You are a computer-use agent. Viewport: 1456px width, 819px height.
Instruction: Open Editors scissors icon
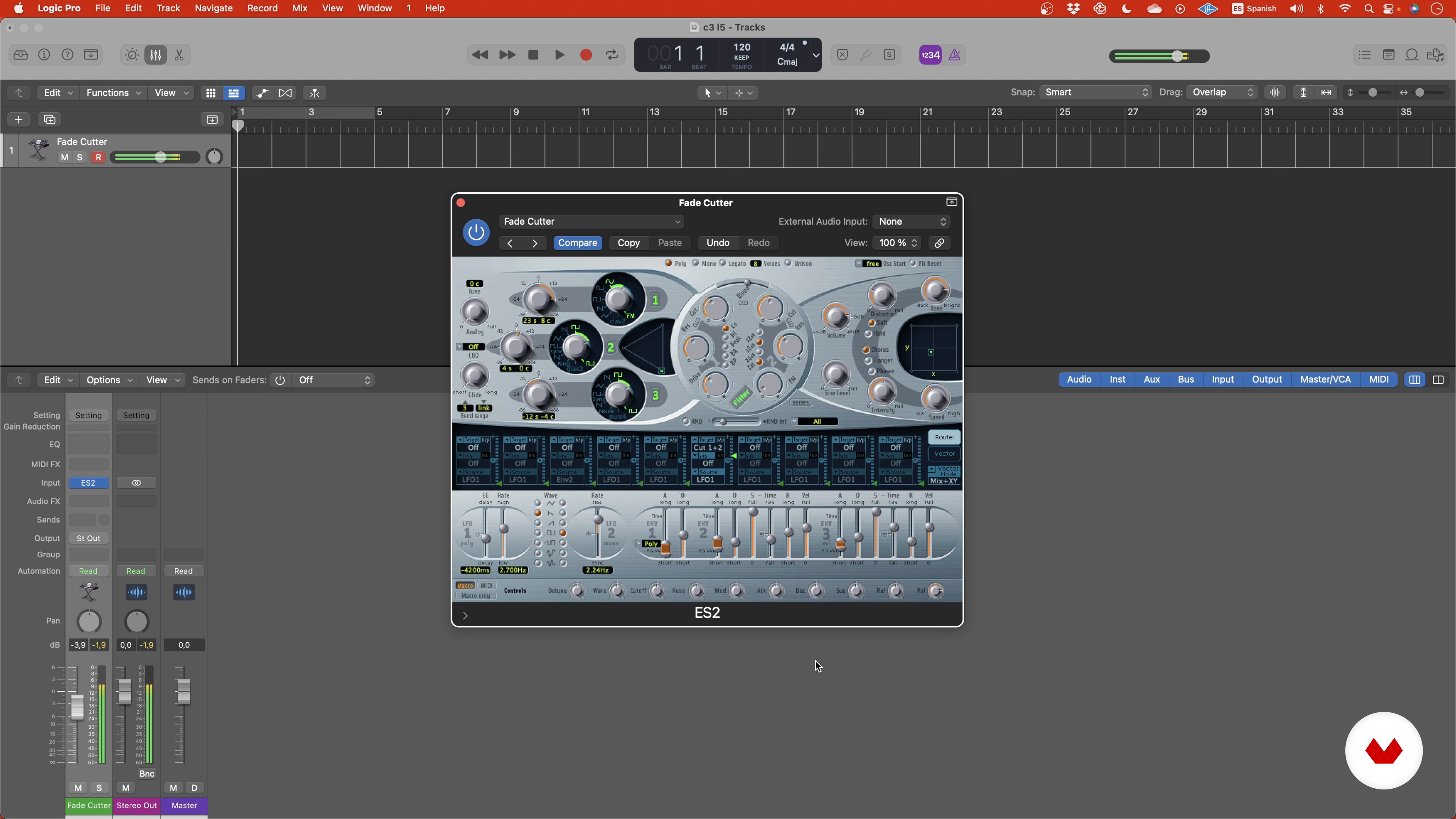click(x=179, y=55)
